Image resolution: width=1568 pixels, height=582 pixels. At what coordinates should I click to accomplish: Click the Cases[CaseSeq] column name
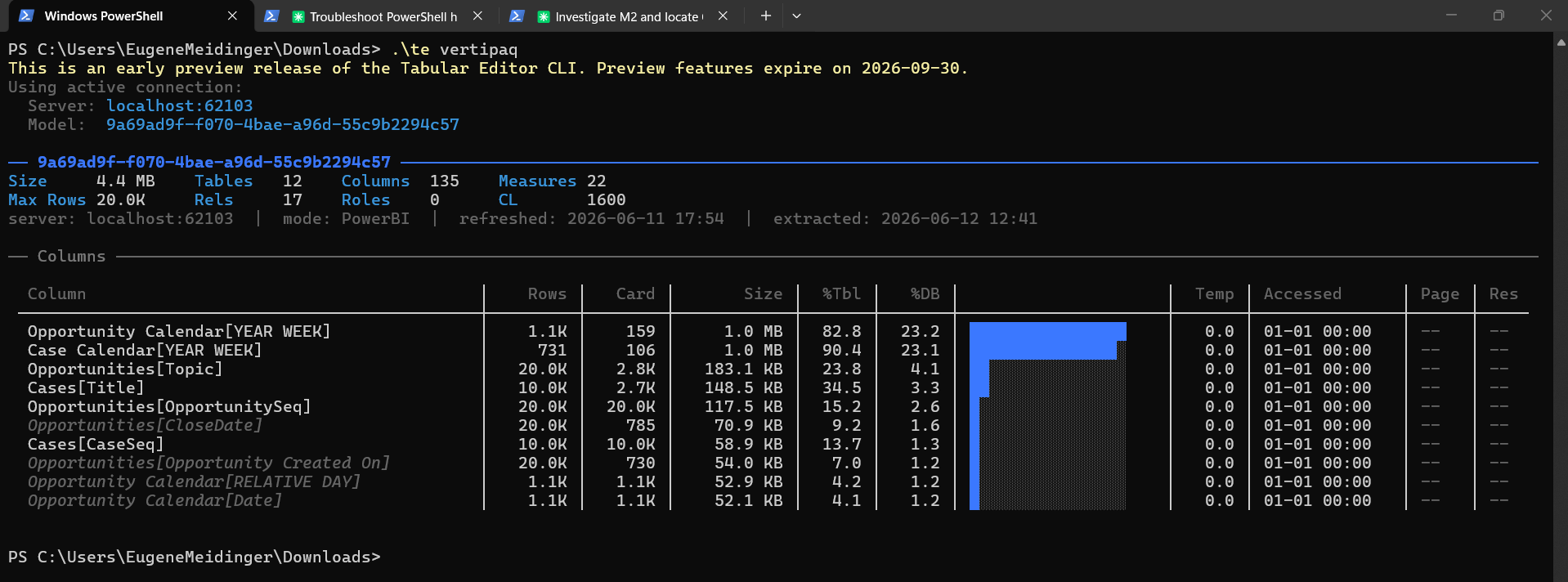point(96,445)
